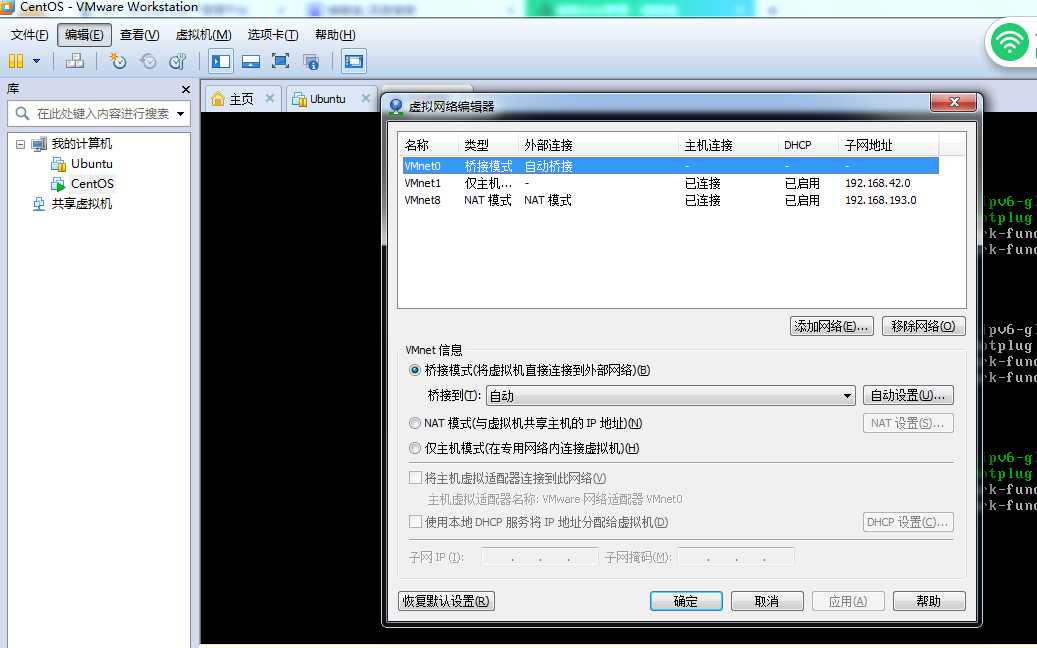The width and height of the screenshot is (1037, 648).
Task: Open the 选项卡(T) menu
Action: point(272,35)
